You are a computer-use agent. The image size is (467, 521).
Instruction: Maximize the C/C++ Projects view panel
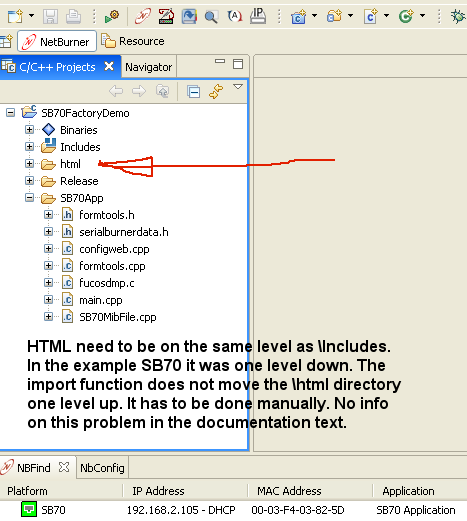click(x=238, y=64)
